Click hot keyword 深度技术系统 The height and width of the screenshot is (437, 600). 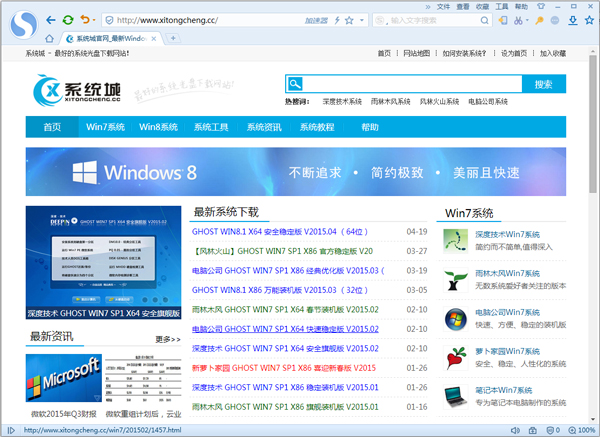[342, 101]
